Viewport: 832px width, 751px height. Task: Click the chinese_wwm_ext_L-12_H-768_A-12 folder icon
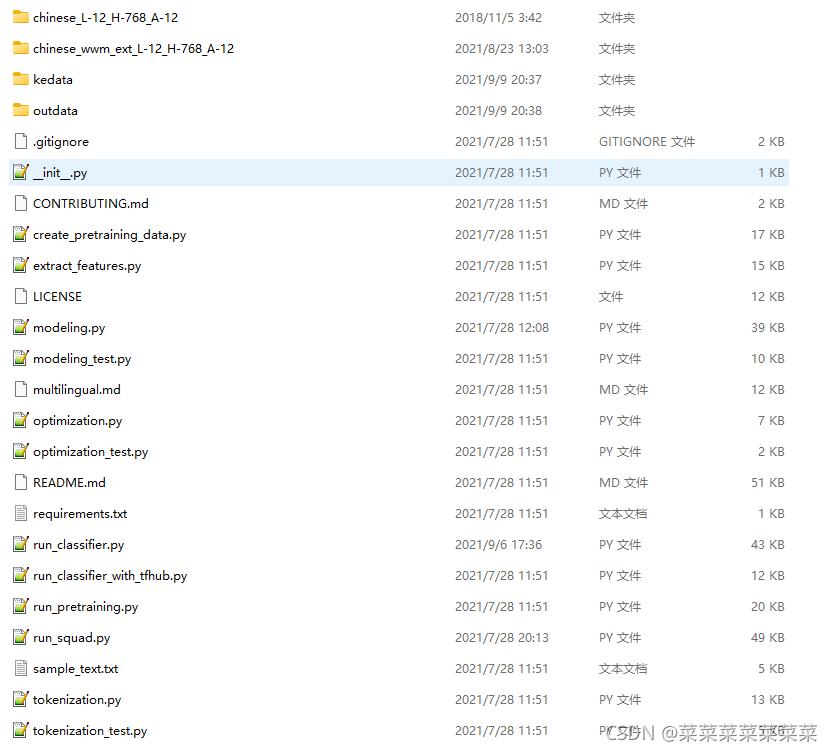[x=21, y=48]
